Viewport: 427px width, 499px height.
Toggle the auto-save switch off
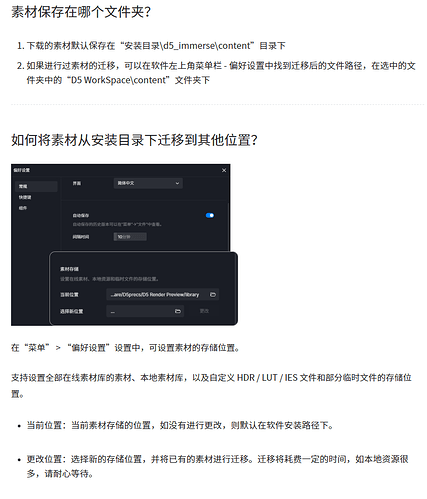point(210,215)
